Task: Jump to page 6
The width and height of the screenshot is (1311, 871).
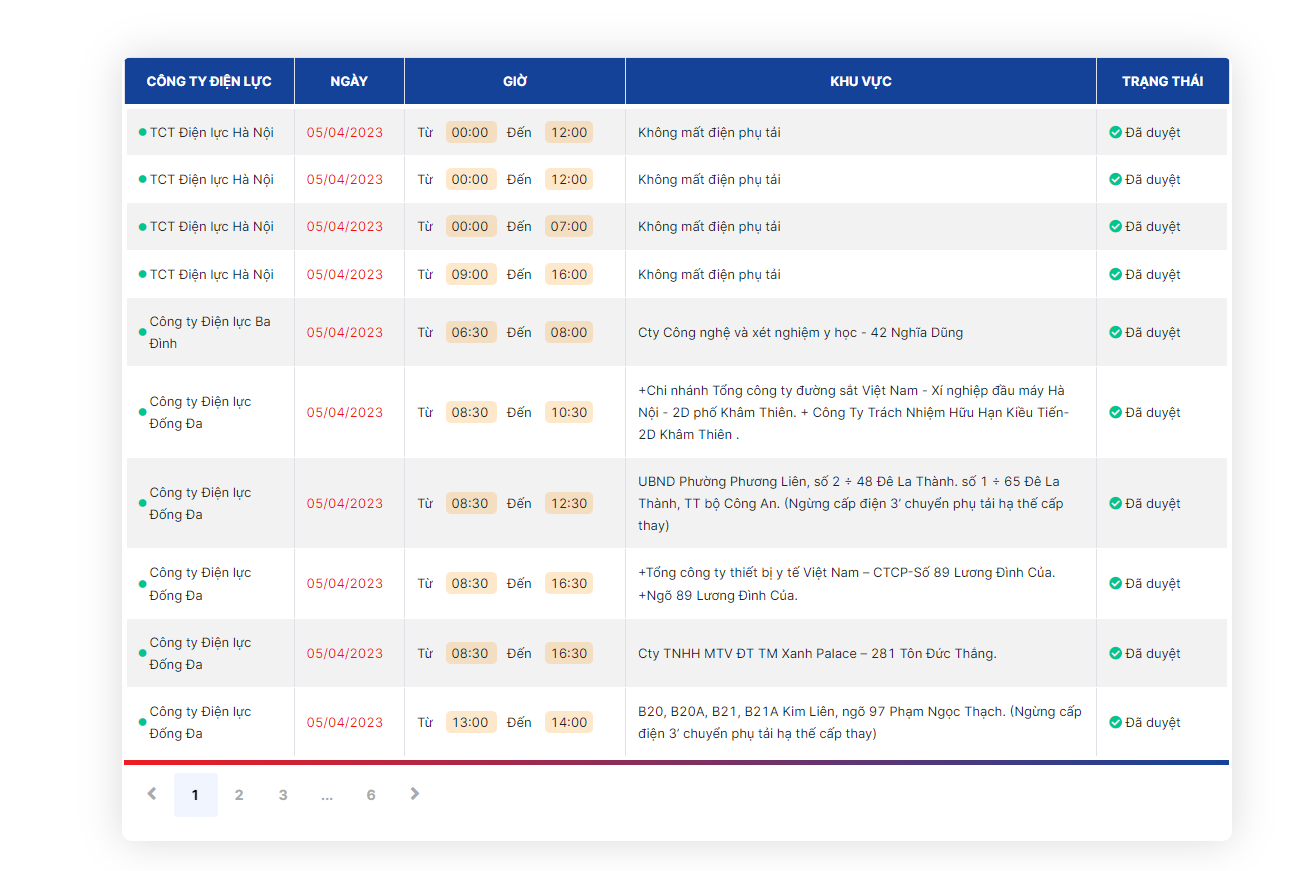Action: [x=371, y=795]
